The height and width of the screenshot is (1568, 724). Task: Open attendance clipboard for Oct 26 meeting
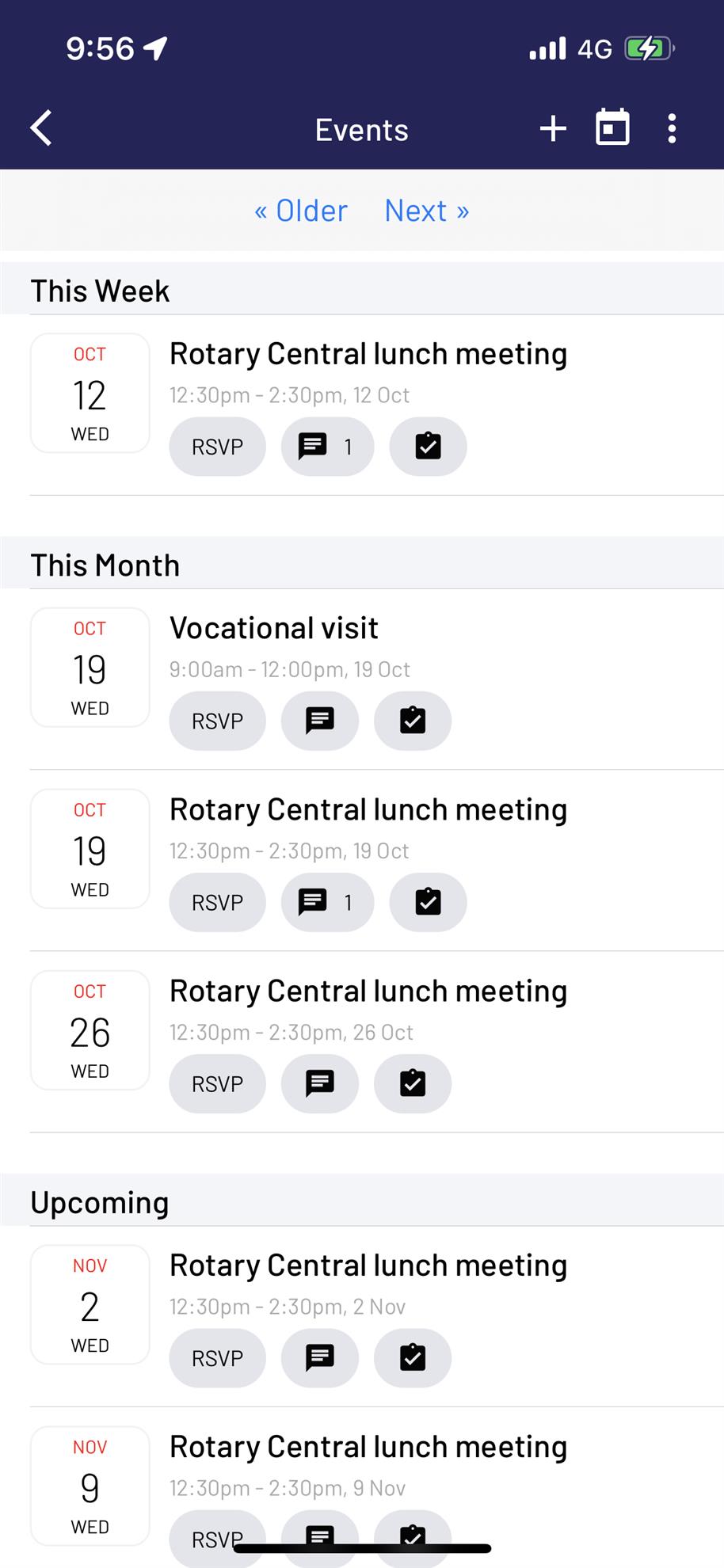[413, 1083]
